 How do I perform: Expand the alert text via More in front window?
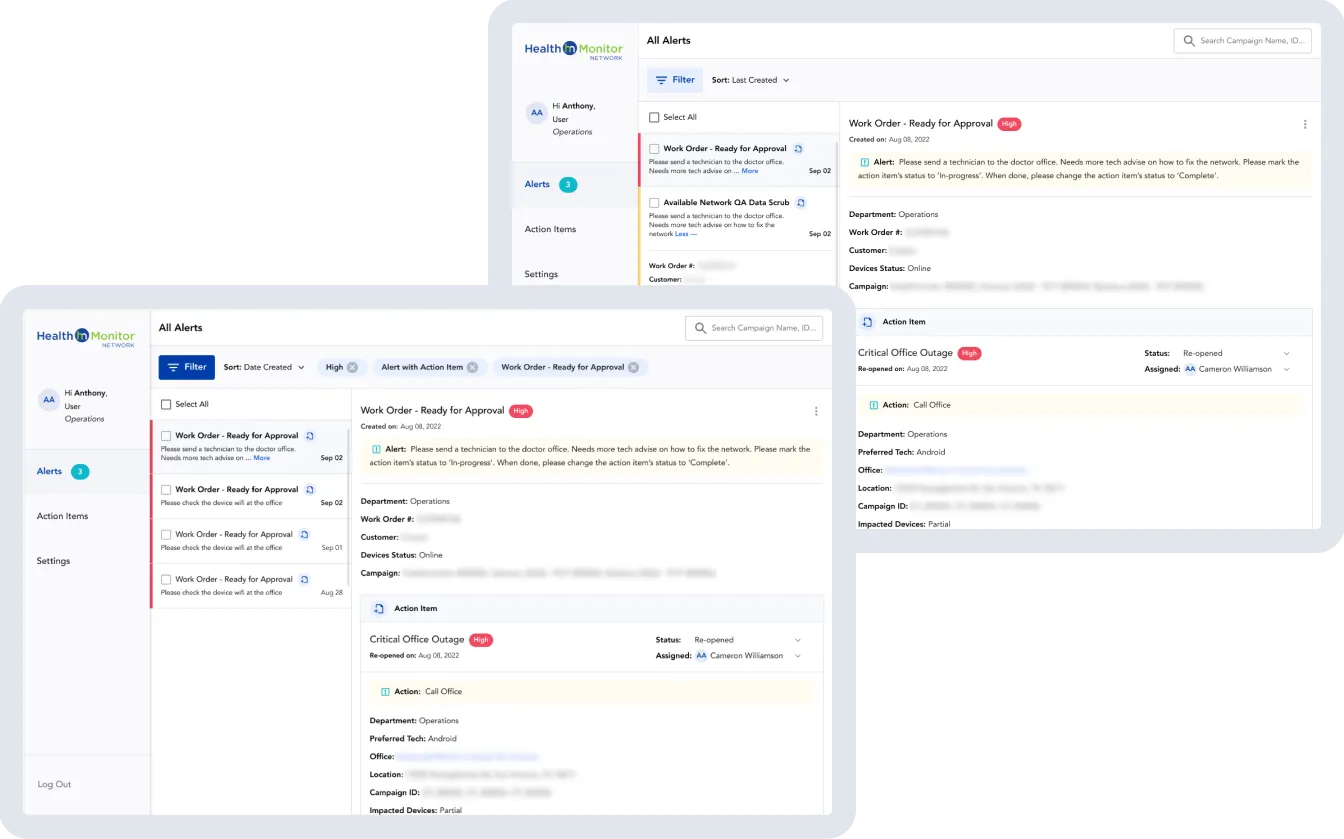click(x=262, y=458)
